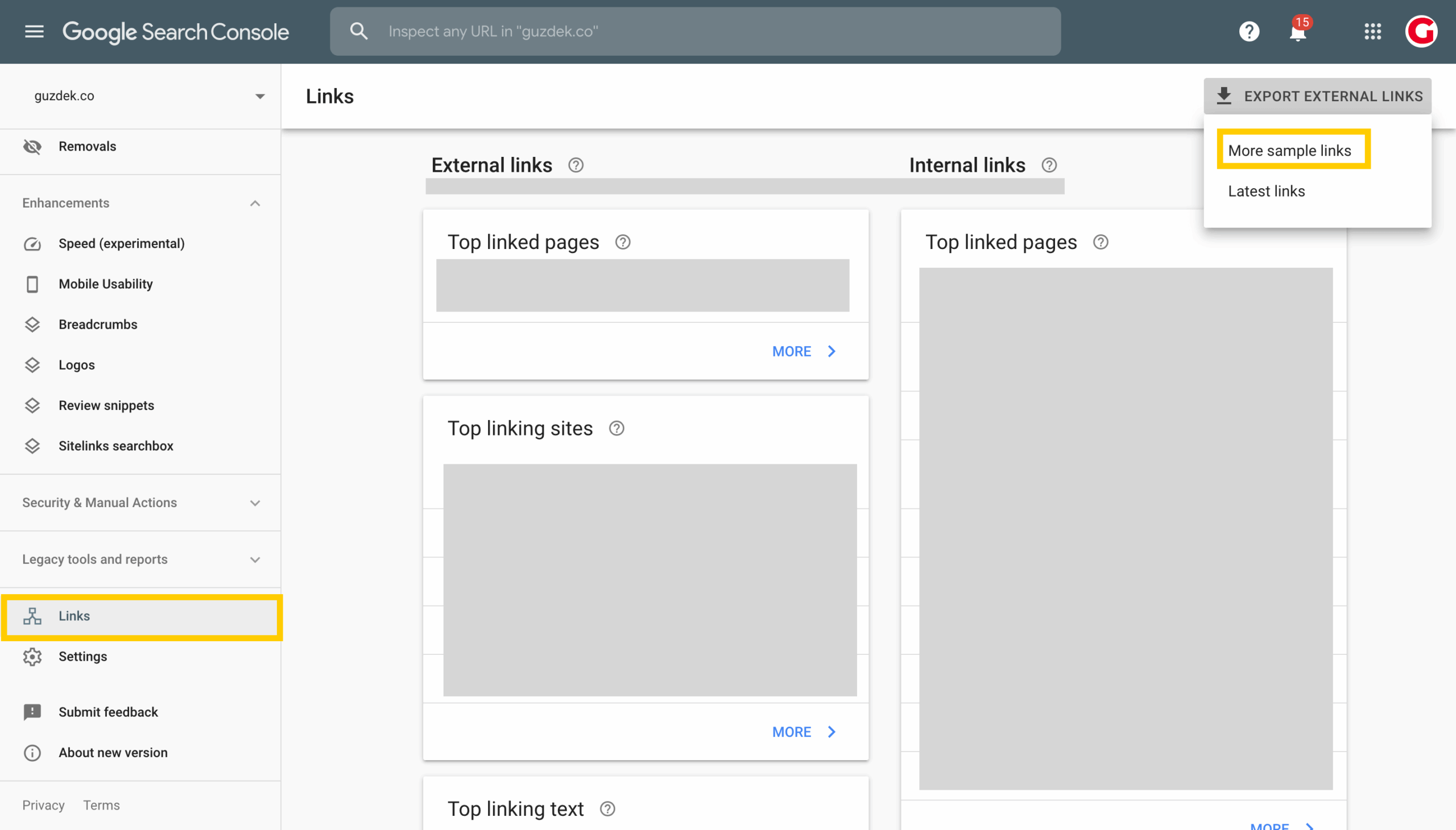Screen dimensions: 1456x830
Task: Open the Google apps grid icon
Action: point(1372,31)
